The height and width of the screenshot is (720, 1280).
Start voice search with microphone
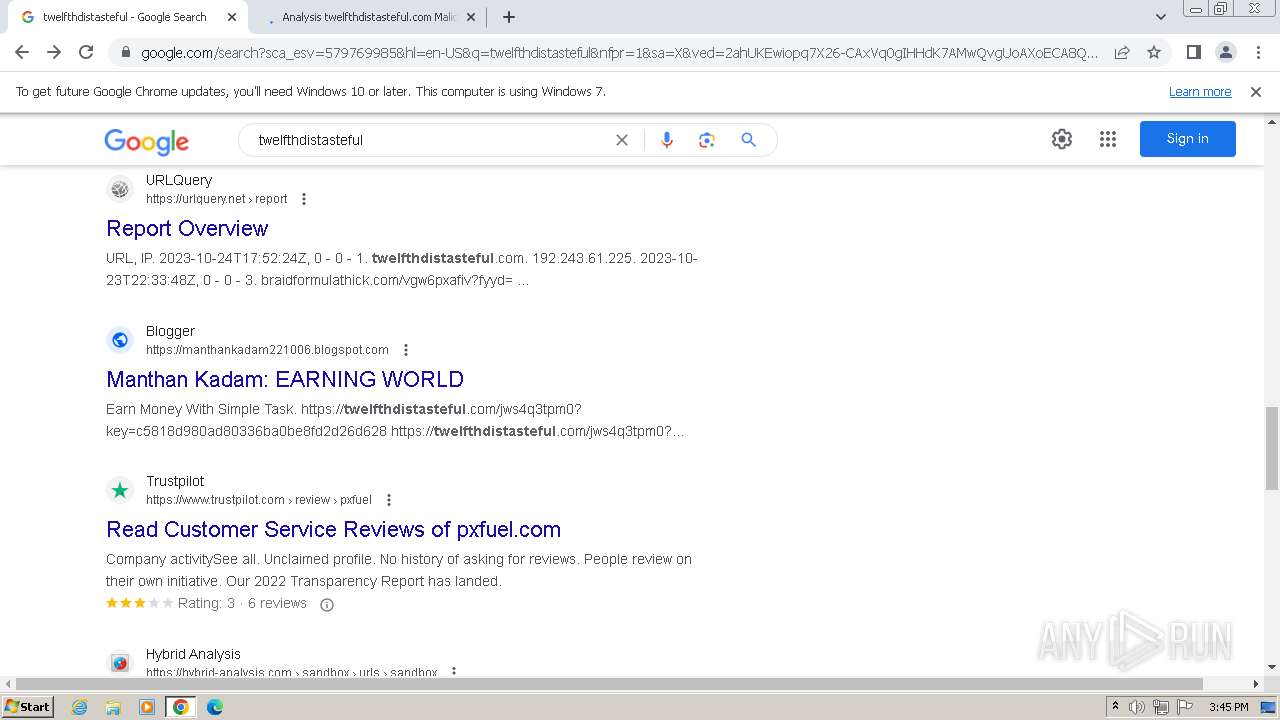[x=667, y=140]
